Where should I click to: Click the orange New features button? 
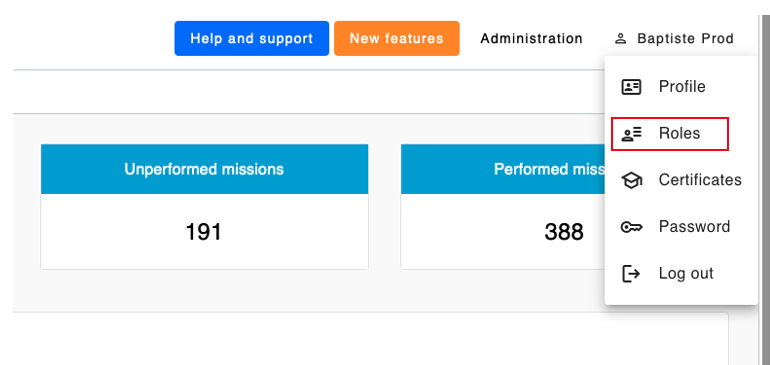[397, 38]
